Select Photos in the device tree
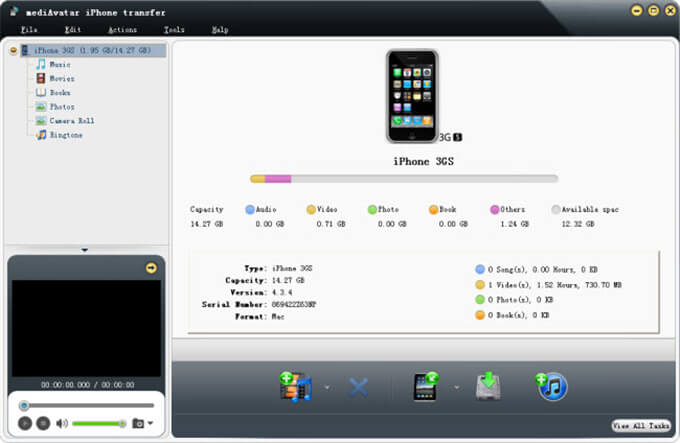This screenshot has height=443, width=680. 62,107
